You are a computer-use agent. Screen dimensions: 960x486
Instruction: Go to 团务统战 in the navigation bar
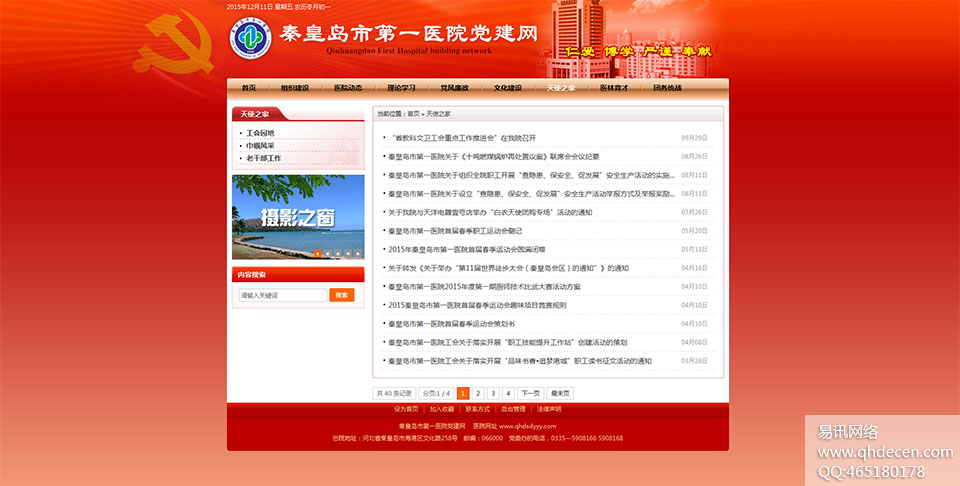(667, 88)
